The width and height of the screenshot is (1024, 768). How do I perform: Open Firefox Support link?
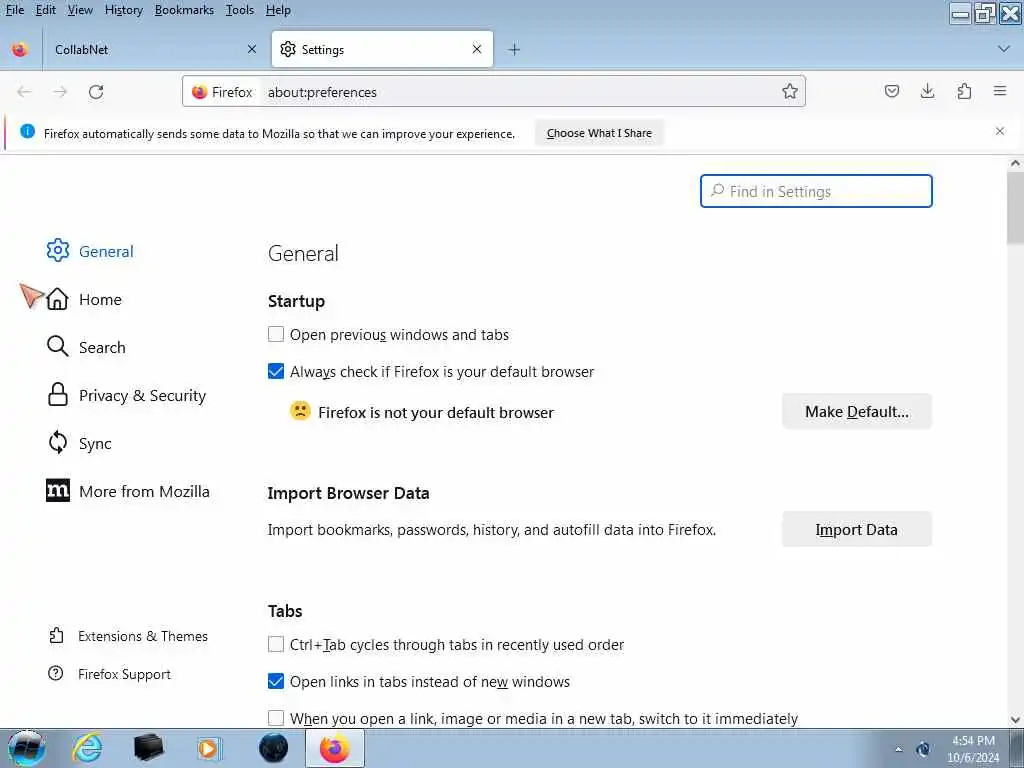109,674
